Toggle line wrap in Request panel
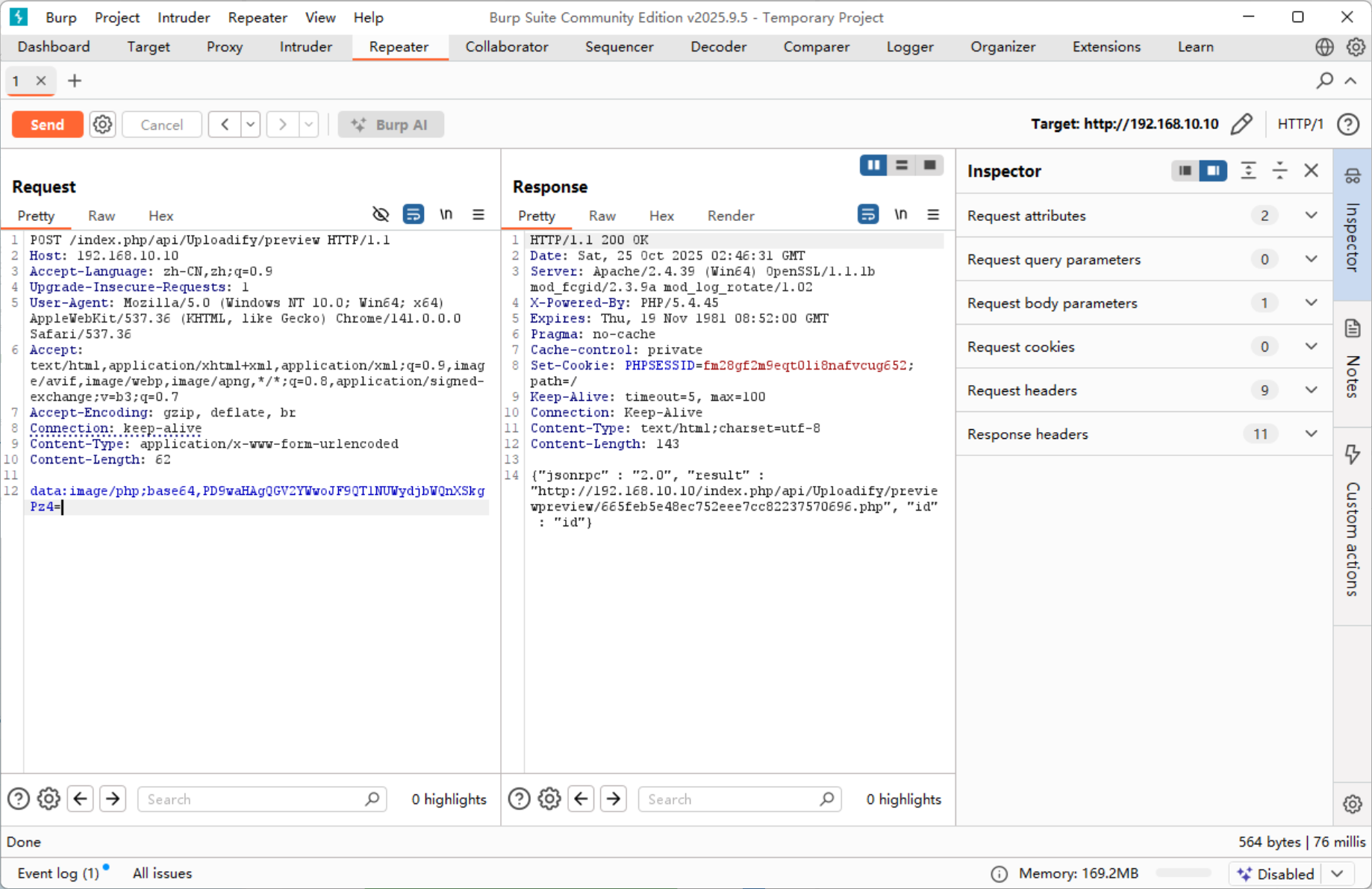 pyautogui.click(x=413, y=215)
